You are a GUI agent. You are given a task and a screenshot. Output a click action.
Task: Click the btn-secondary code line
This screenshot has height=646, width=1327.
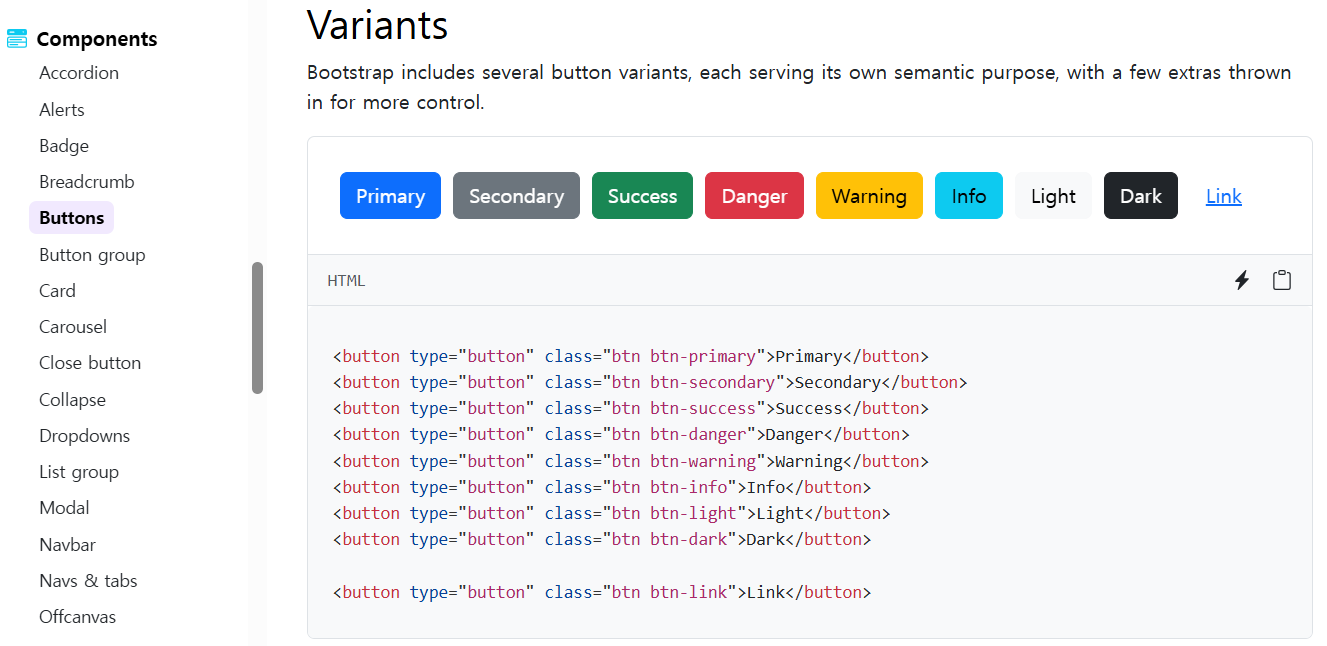pyautogui.click(x=650, y=382)
